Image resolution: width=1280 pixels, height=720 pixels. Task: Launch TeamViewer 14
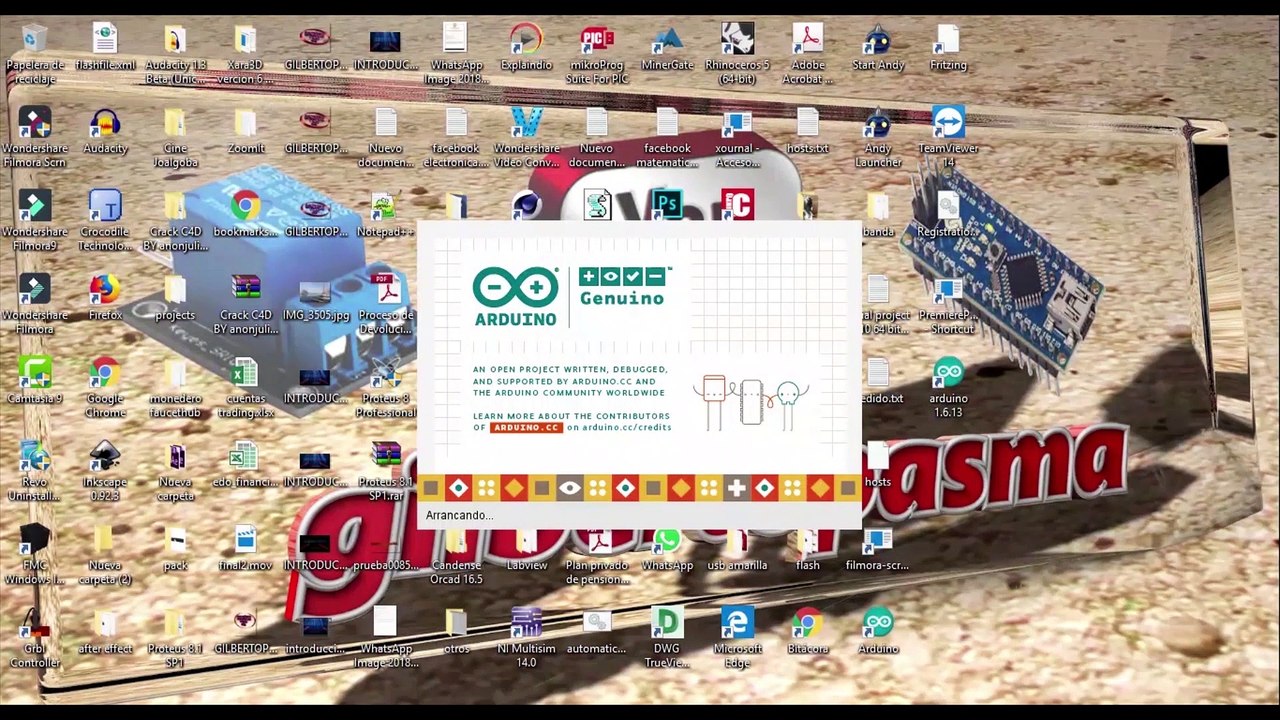pos(948,138)
